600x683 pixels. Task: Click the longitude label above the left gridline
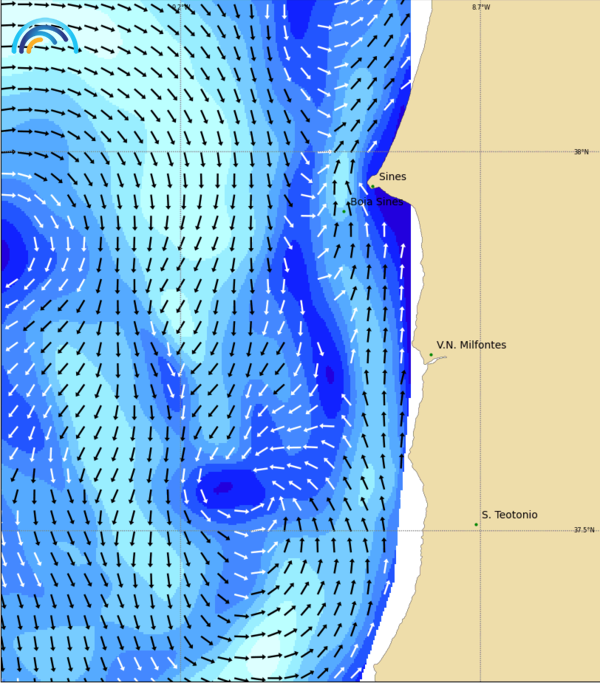click(180, 7)
